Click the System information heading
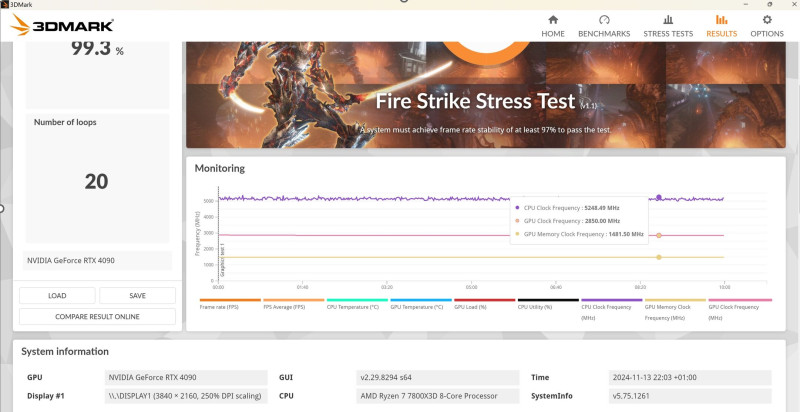The width and height of the screenshot is (800, 412). coord(65,352)
